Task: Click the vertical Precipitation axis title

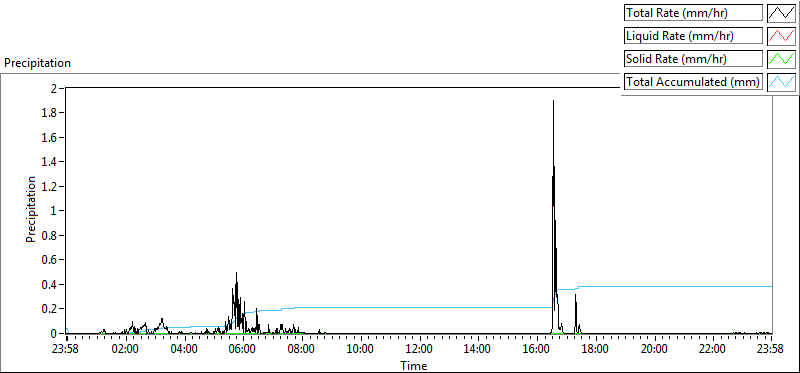Action: (31, 209)
